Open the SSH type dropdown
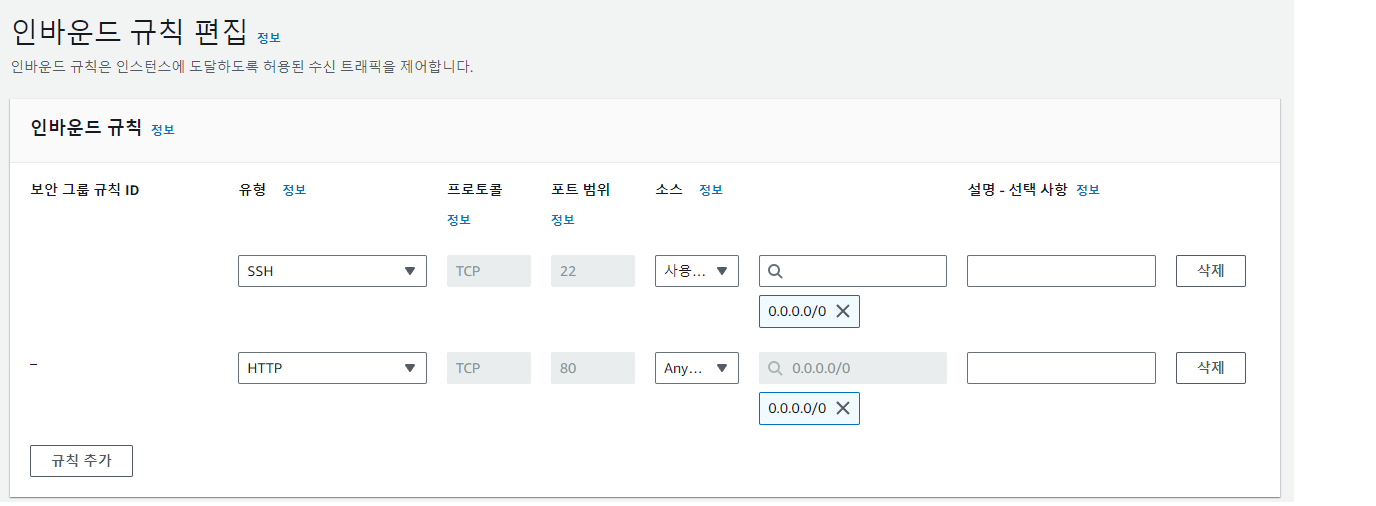Viewport: 1376px width, 506px height. coord(332,271)
